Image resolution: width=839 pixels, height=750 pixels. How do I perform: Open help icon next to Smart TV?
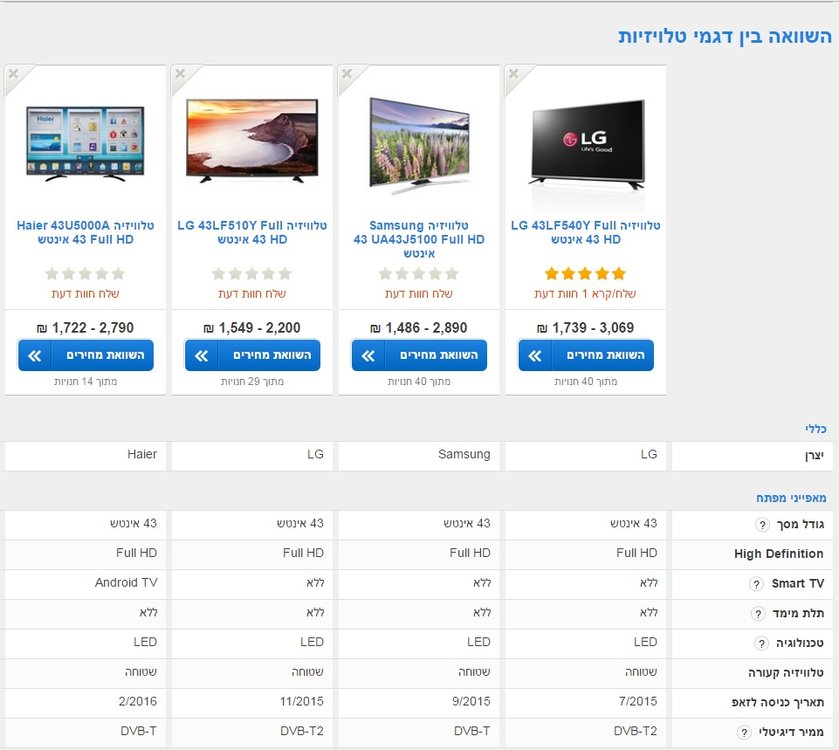click(756, 584)
